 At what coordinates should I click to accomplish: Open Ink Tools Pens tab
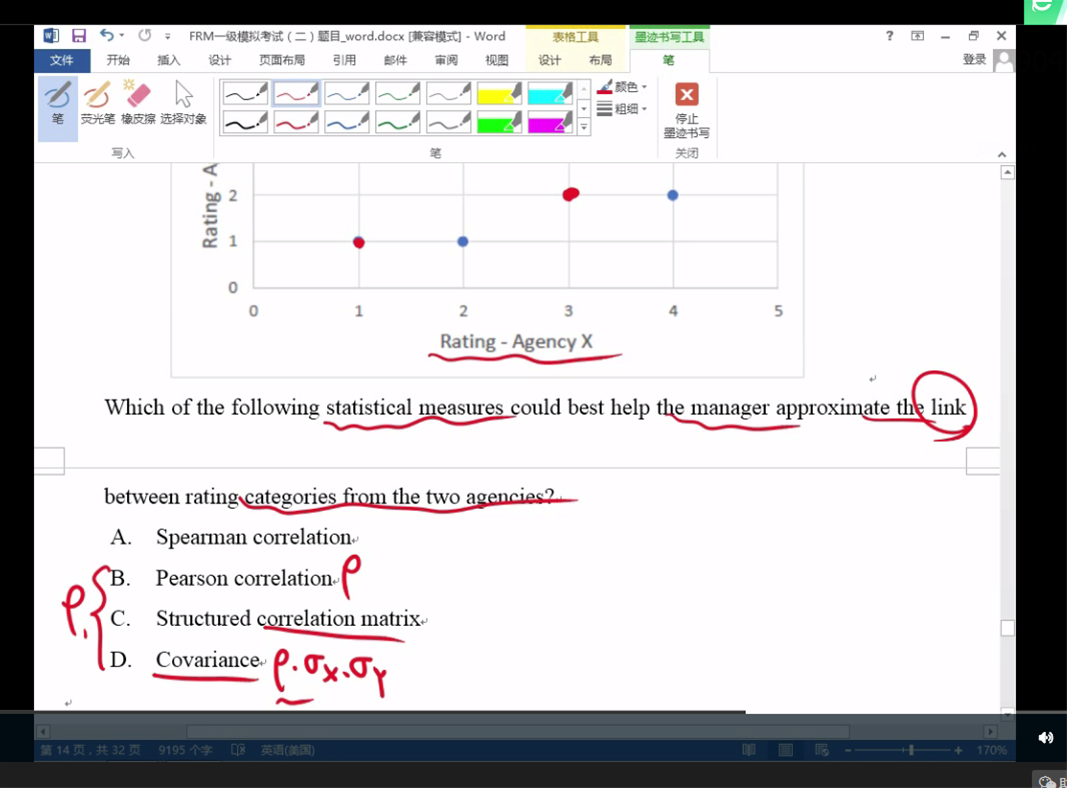pos(669,60)
